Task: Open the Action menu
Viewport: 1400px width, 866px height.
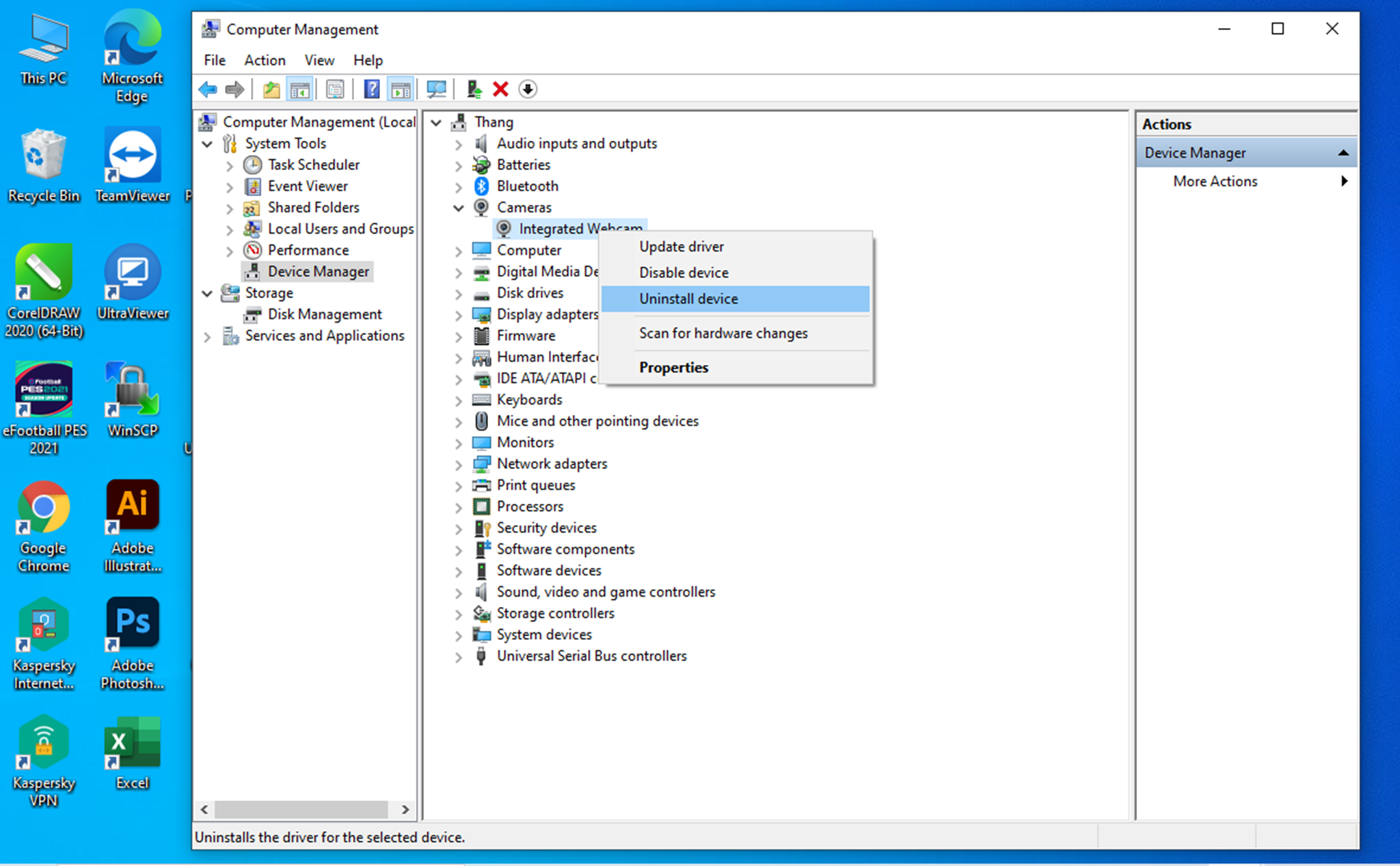Action: tap(265, 60)
